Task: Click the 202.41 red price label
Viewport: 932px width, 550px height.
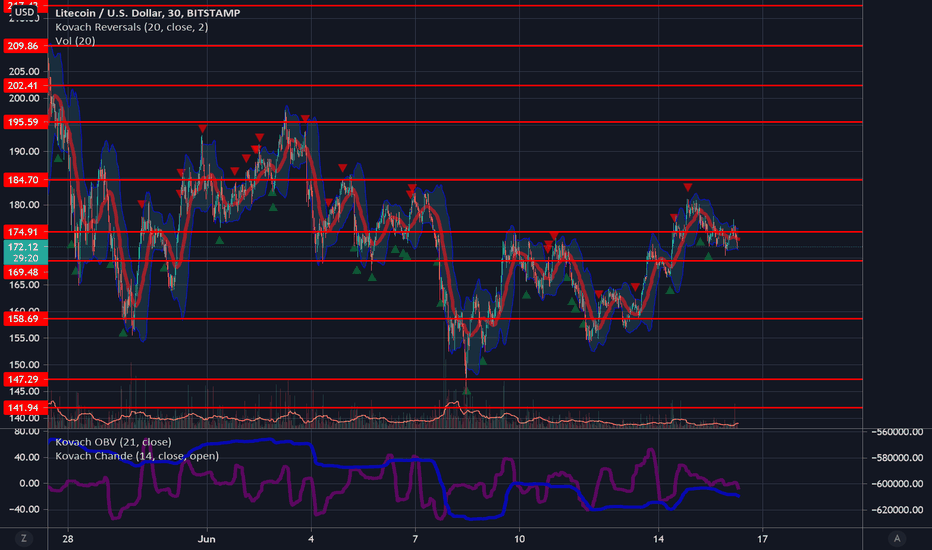Action: pos(24,86)
